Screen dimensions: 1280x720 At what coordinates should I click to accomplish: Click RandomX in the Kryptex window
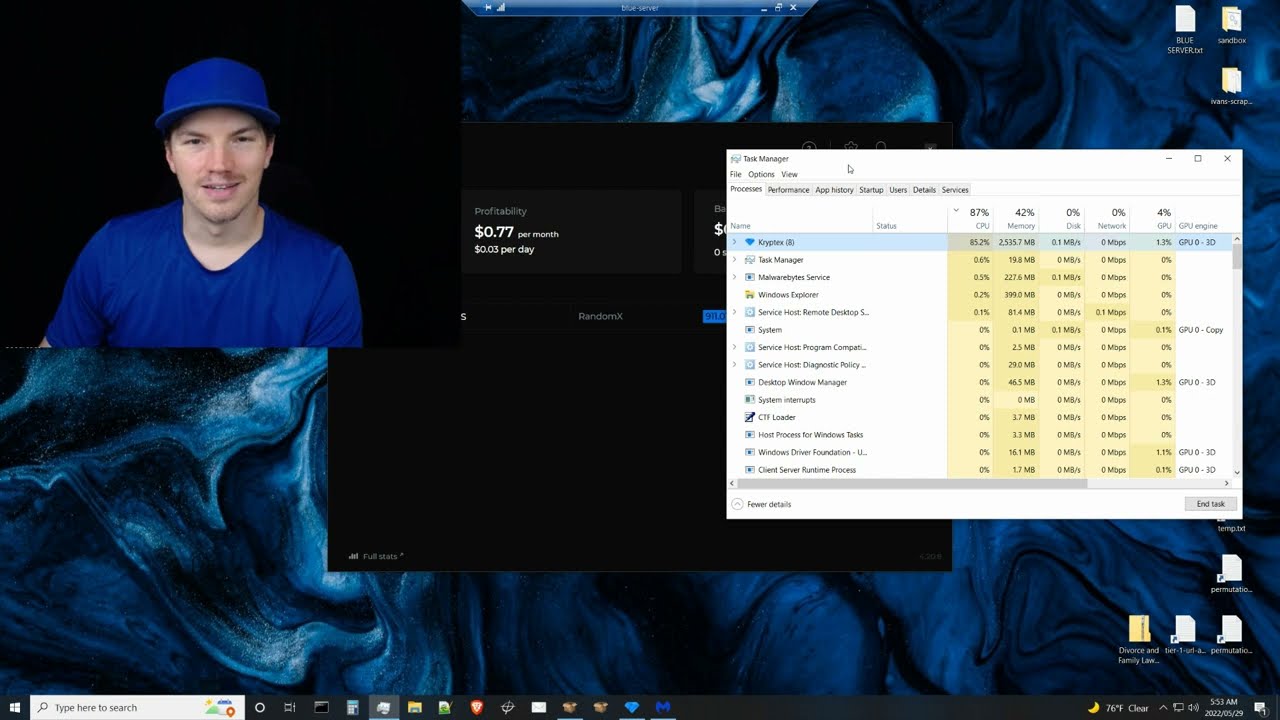600,316
